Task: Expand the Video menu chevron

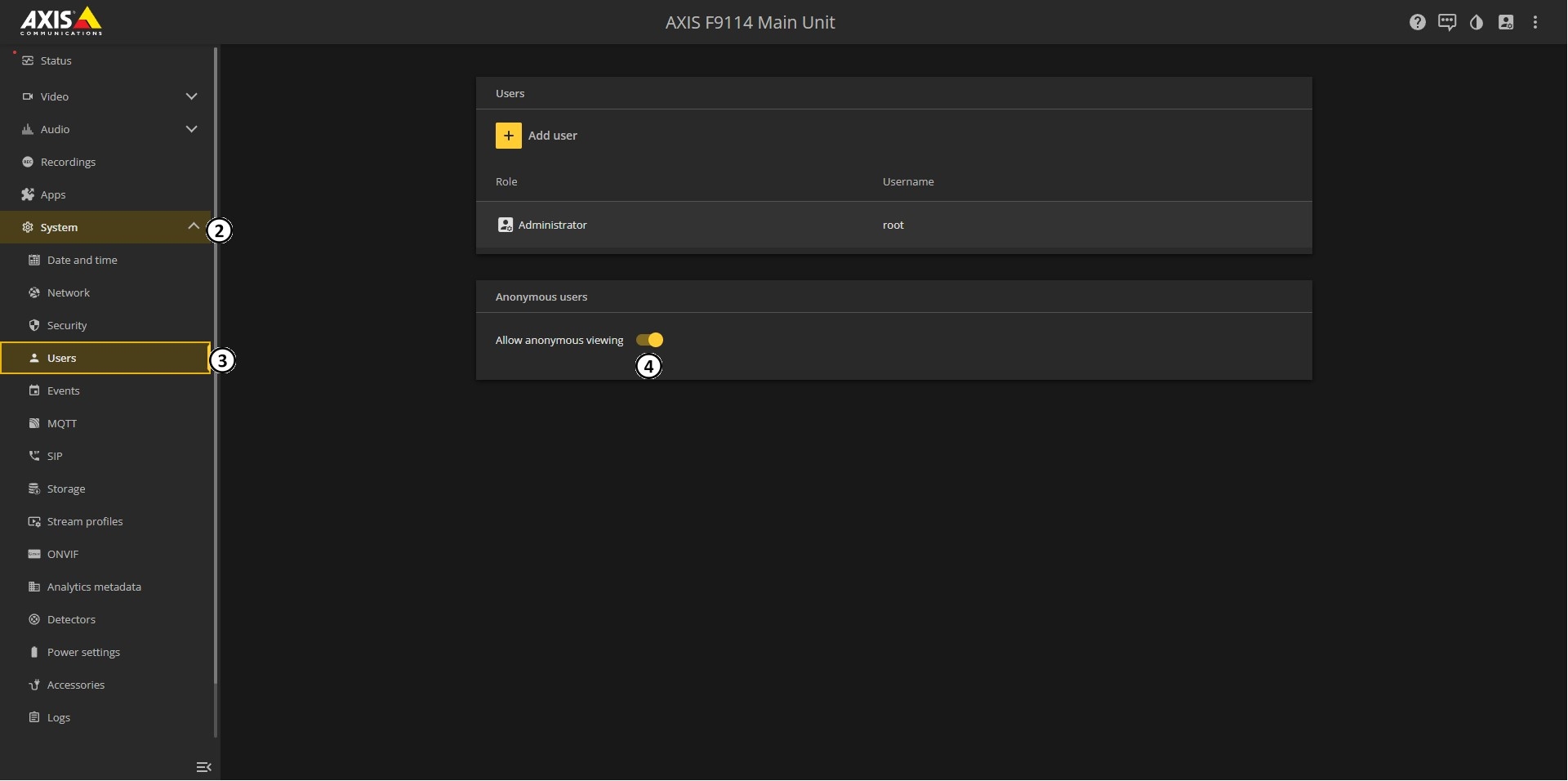Action: 191,96
